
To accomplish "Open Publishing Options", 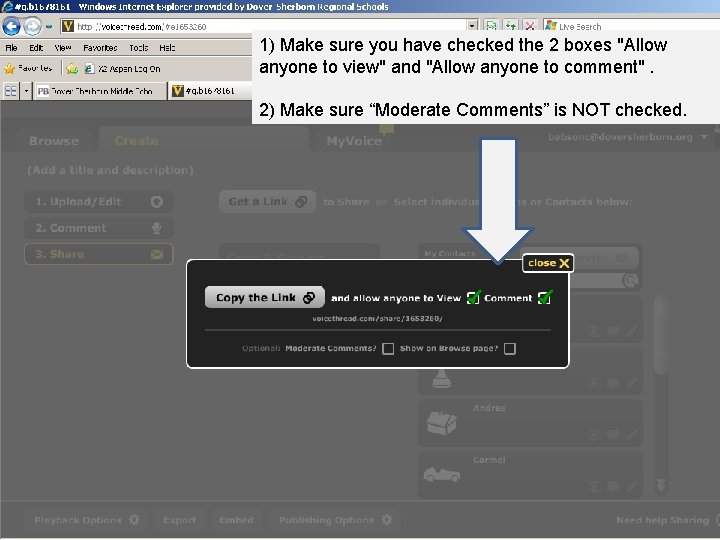I will [336, 520].
